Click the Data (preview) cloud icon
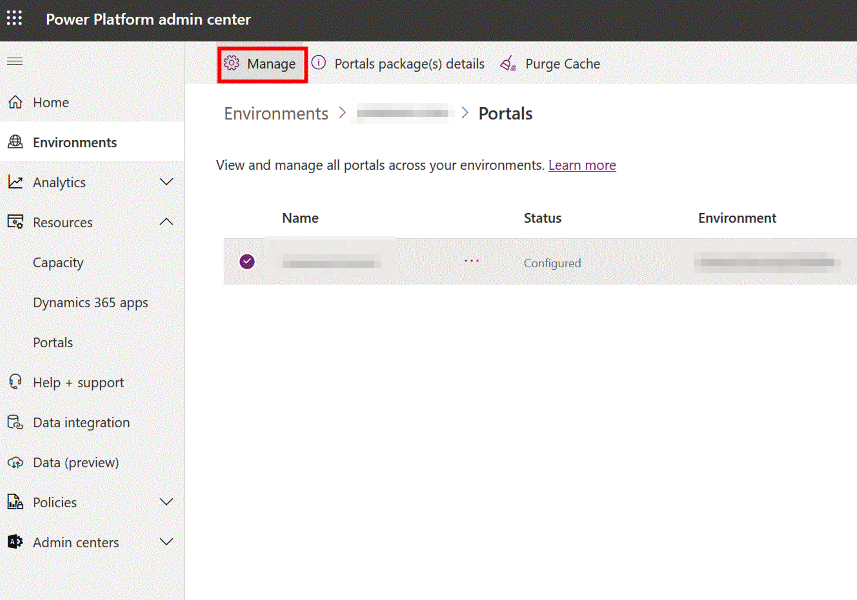Image resolution: width=857 pixels, height=600 pixels. pyautogui.click(x=15, y=462)
